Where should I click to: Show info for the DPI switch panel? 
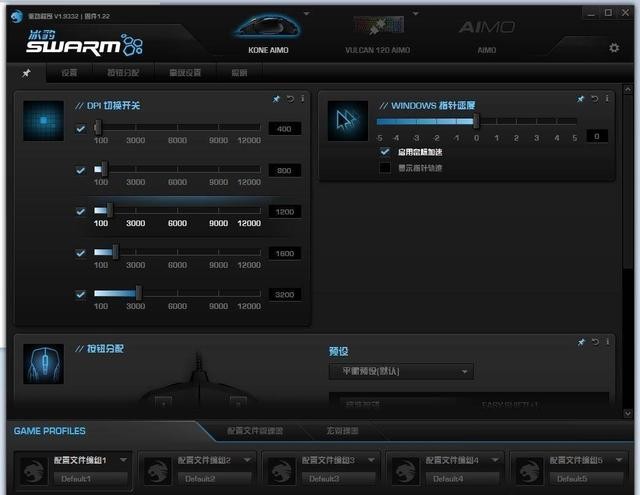pos(302,99)
